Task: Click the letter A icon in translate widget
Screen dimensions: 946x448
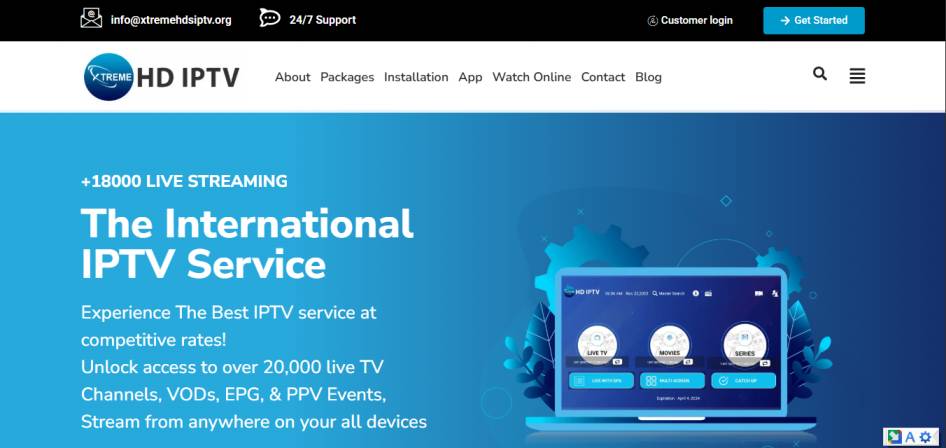Action: tap(910, 437)
